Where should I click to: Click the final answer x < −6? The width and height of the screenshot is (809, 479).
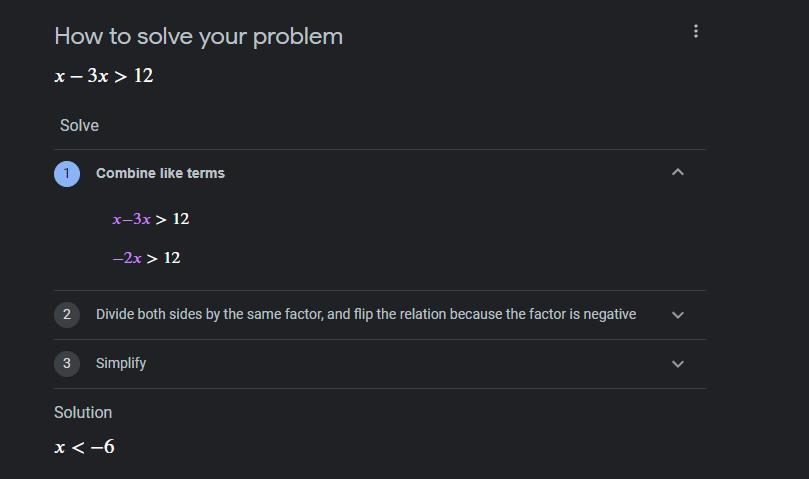click(85, 447)
